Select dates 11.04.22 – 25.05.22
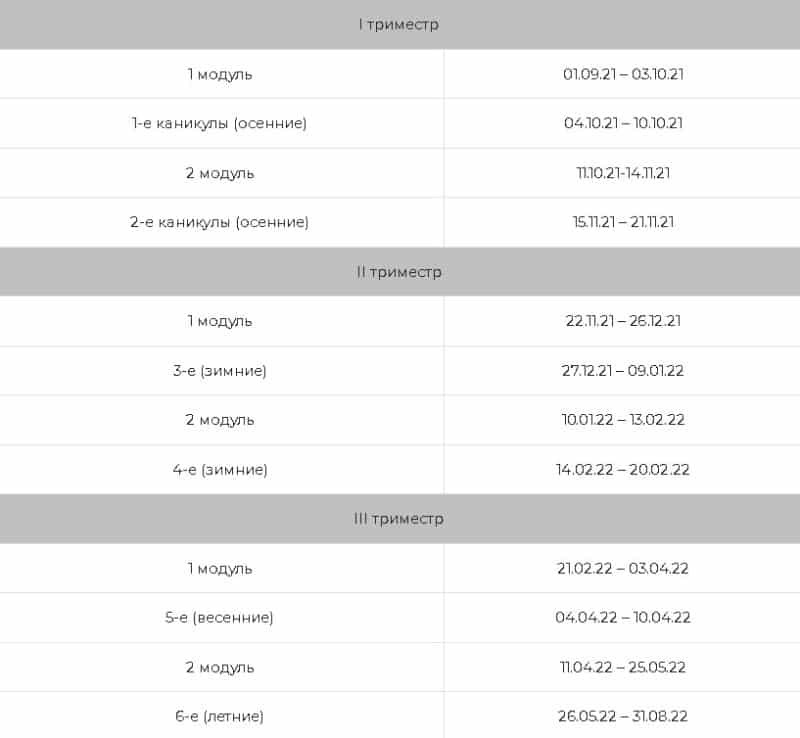Viewport: 800px width, 738px height. tap(623, 667)
